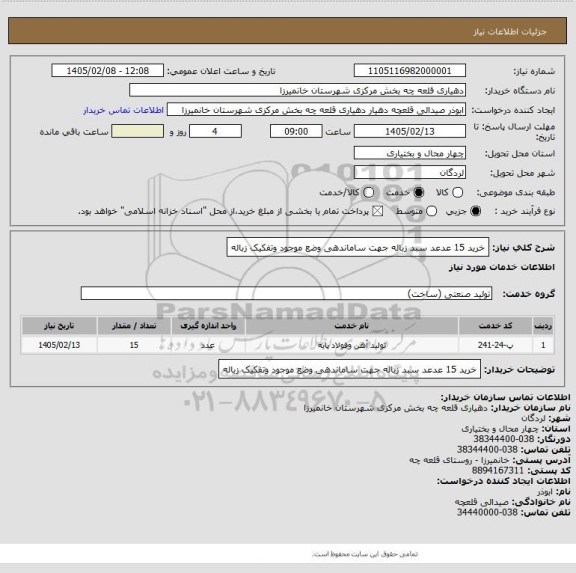
Task: Click the general need description field
Action: tap(358, 248)
